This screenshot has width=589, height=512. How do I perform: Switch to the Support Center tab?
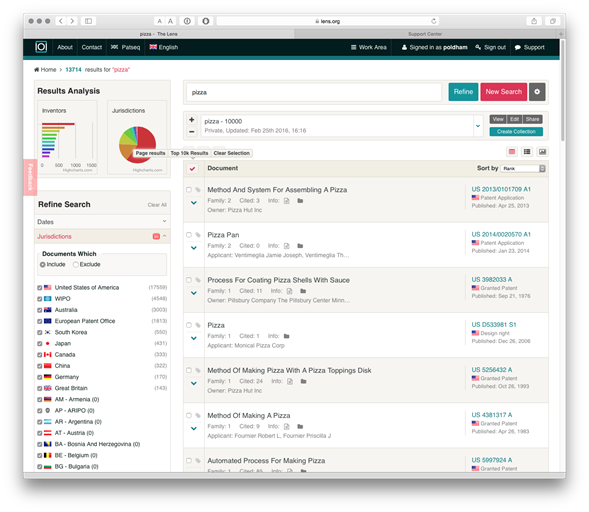(425, 34)
